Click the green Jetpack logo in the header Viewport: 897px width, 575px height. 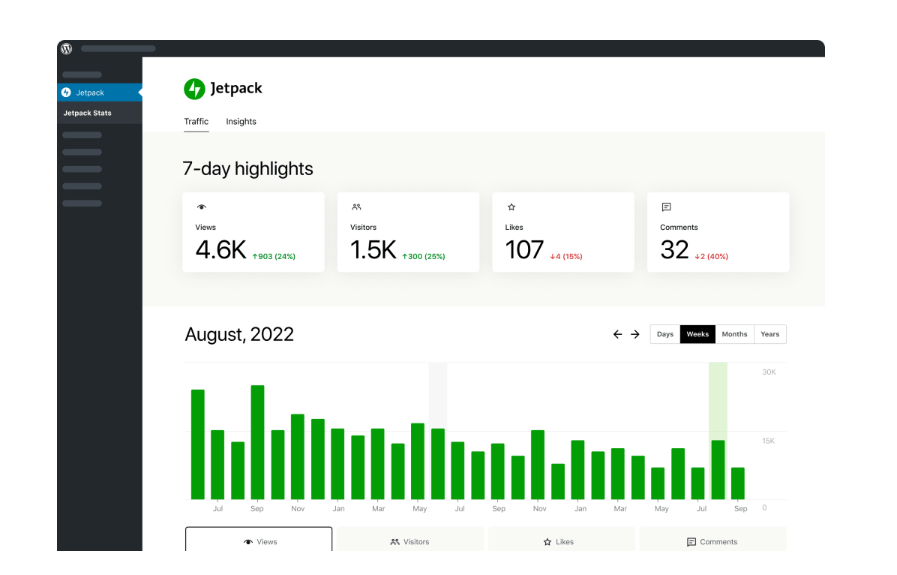pyautogui.click(x=195, y=89)
